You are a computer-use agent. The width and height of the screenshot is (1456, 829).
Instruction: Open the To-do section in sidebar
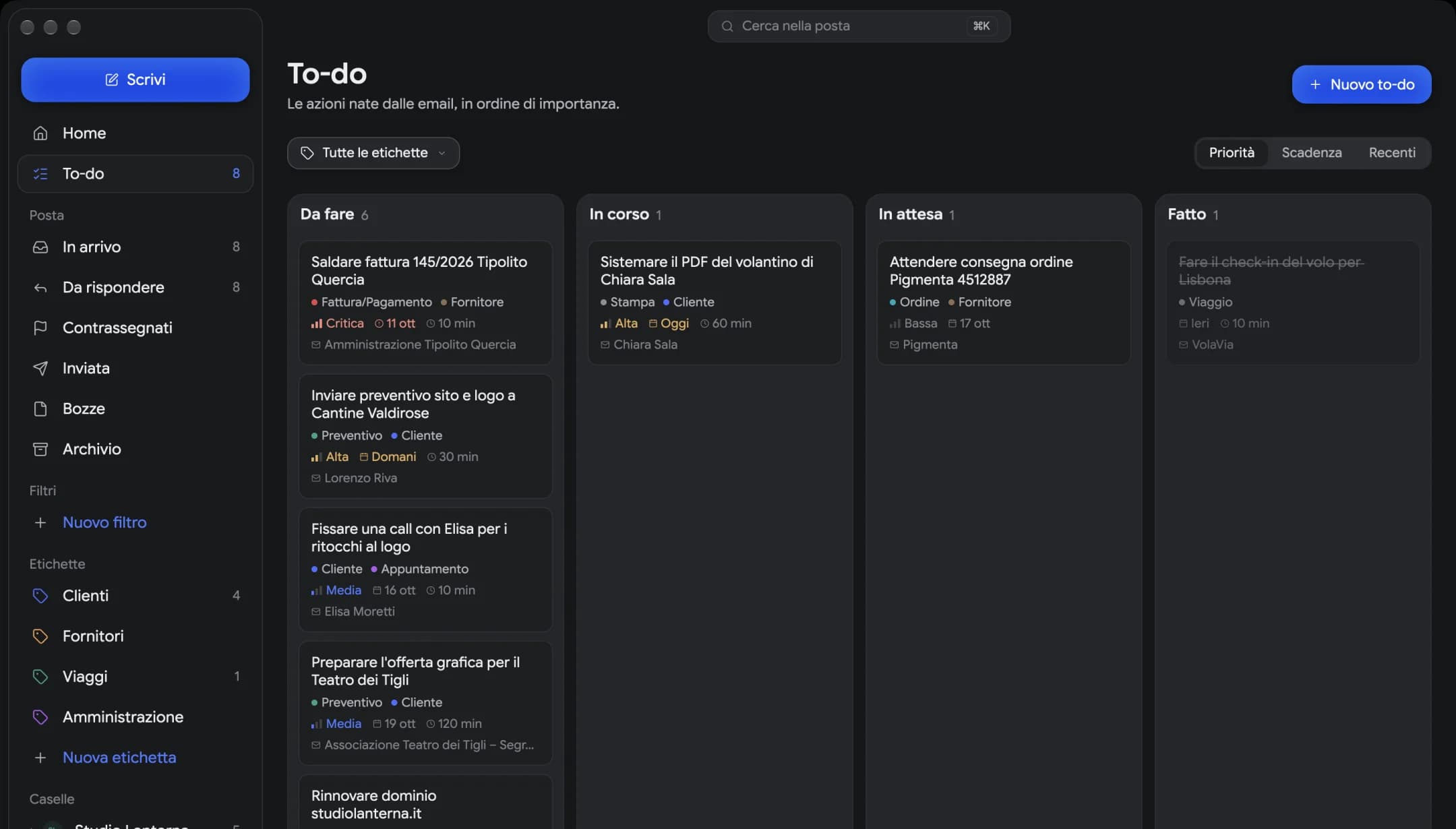pyautogui.click(x=135, y=174)
